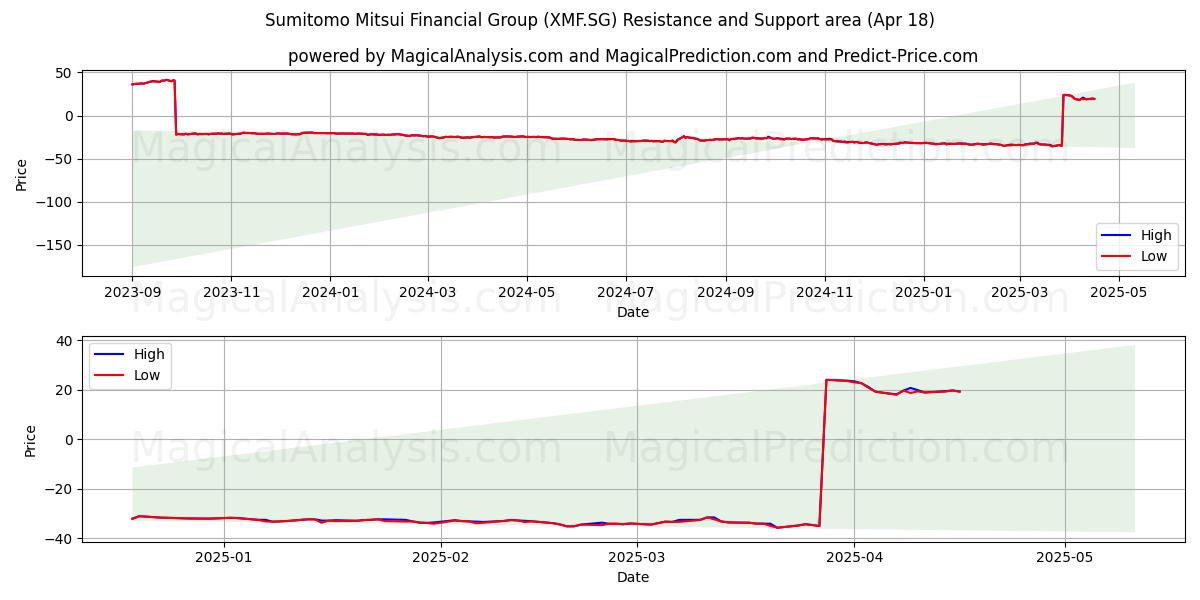
Task: Click the 2024-01 date tick label
Action: tap(330, 293)
